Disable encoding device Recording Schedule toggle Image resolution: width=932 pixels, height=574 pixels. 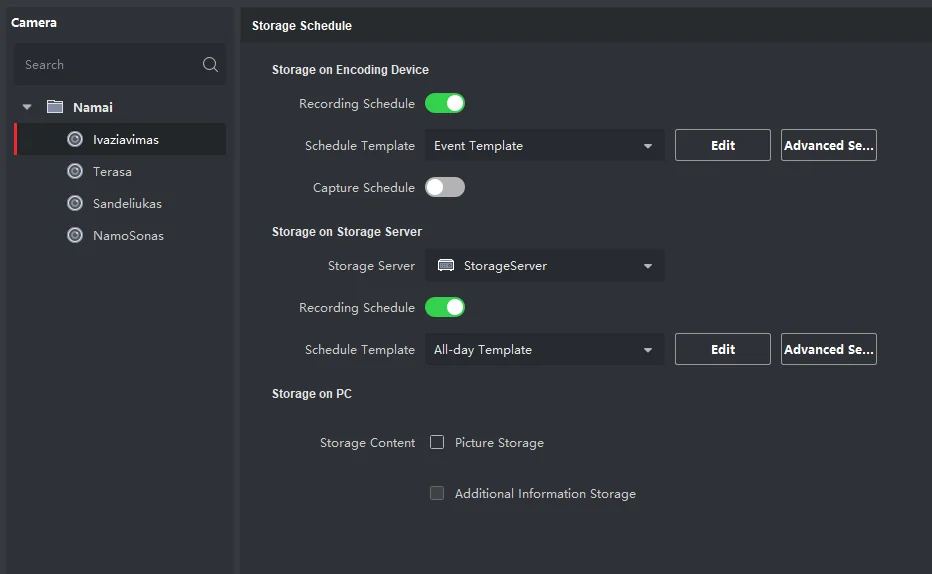point(445,103)
